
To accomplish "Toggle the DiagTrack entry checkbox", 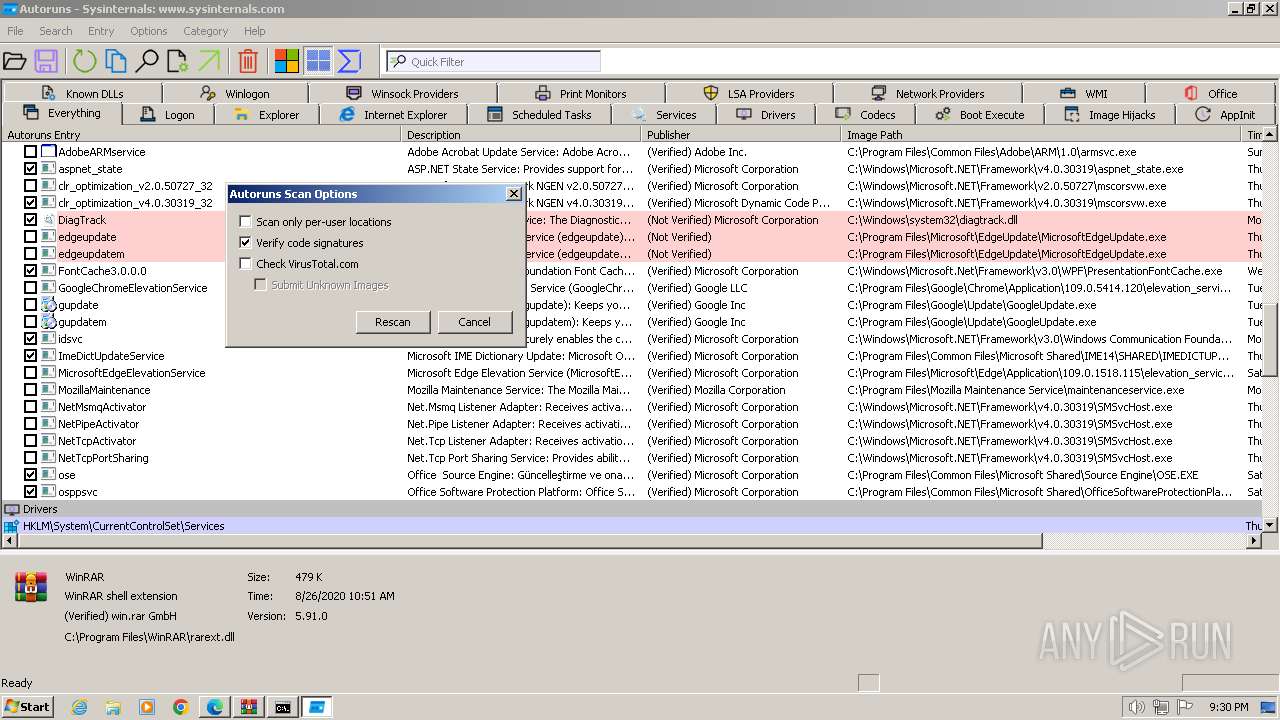I will [x=30, y=220].
